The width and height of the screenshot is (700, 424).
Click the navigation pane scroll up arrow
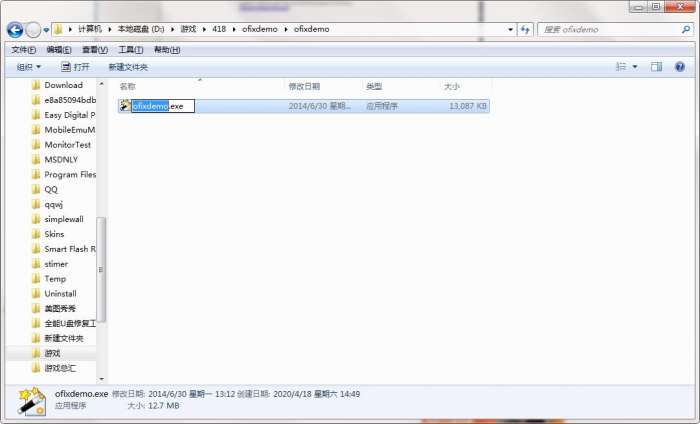point(101,84)
